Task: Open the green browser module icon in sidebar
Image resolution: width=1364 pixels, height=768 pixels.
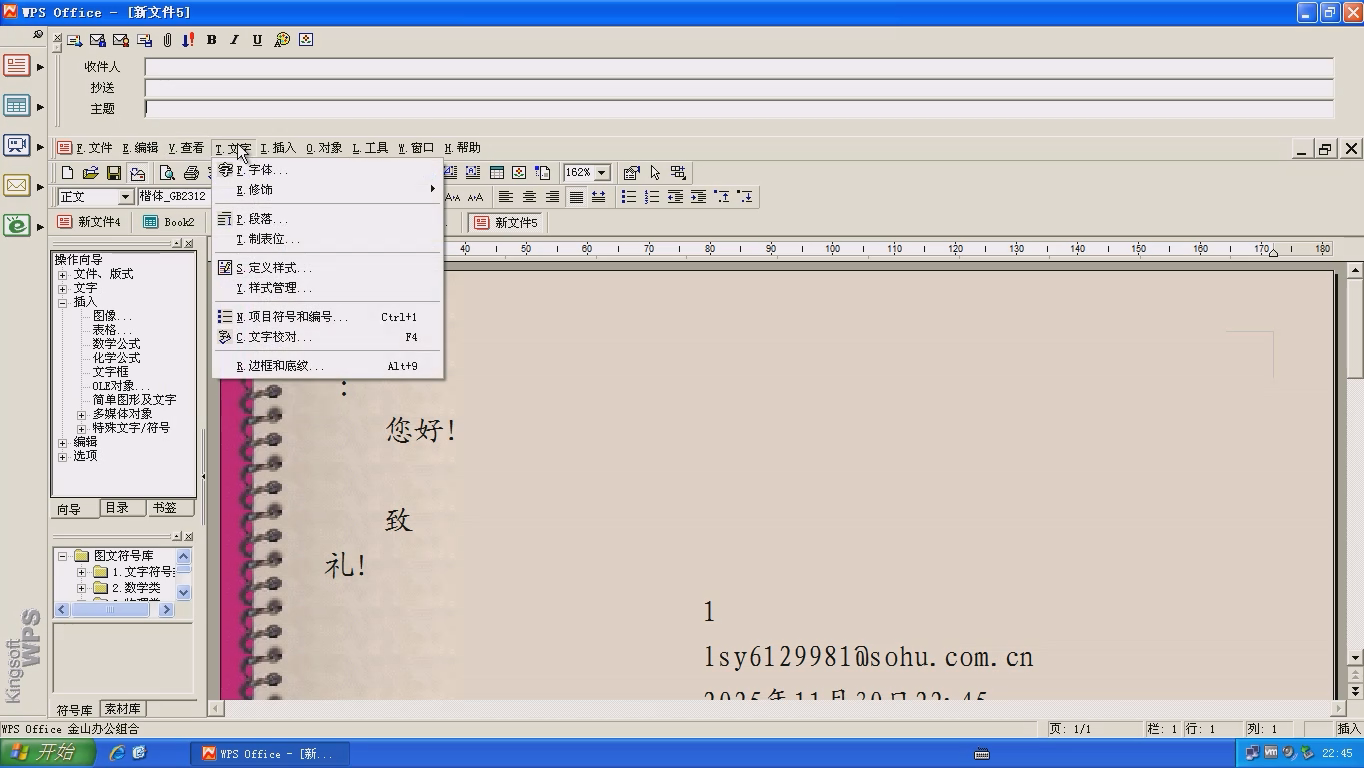Action: (17, 226)
